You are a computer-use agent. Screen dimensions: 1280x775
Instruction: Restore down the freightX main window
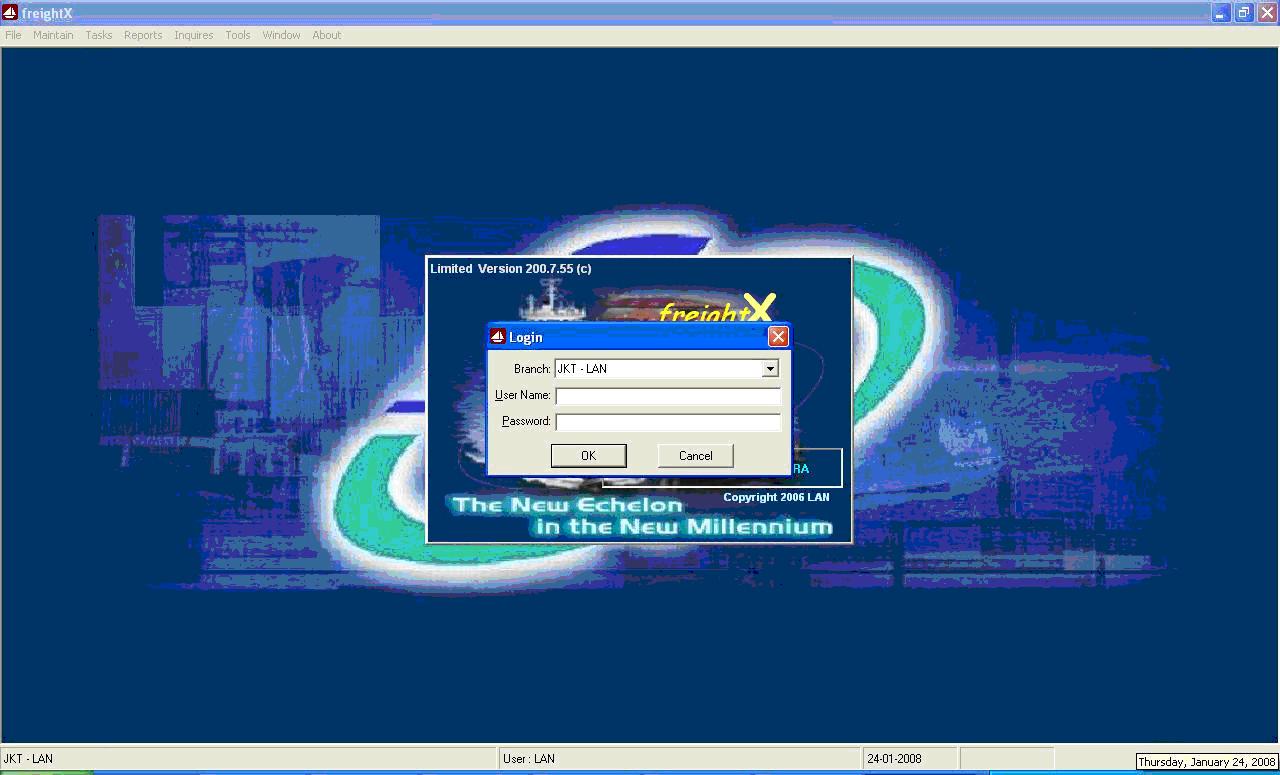pos(1244,13)
